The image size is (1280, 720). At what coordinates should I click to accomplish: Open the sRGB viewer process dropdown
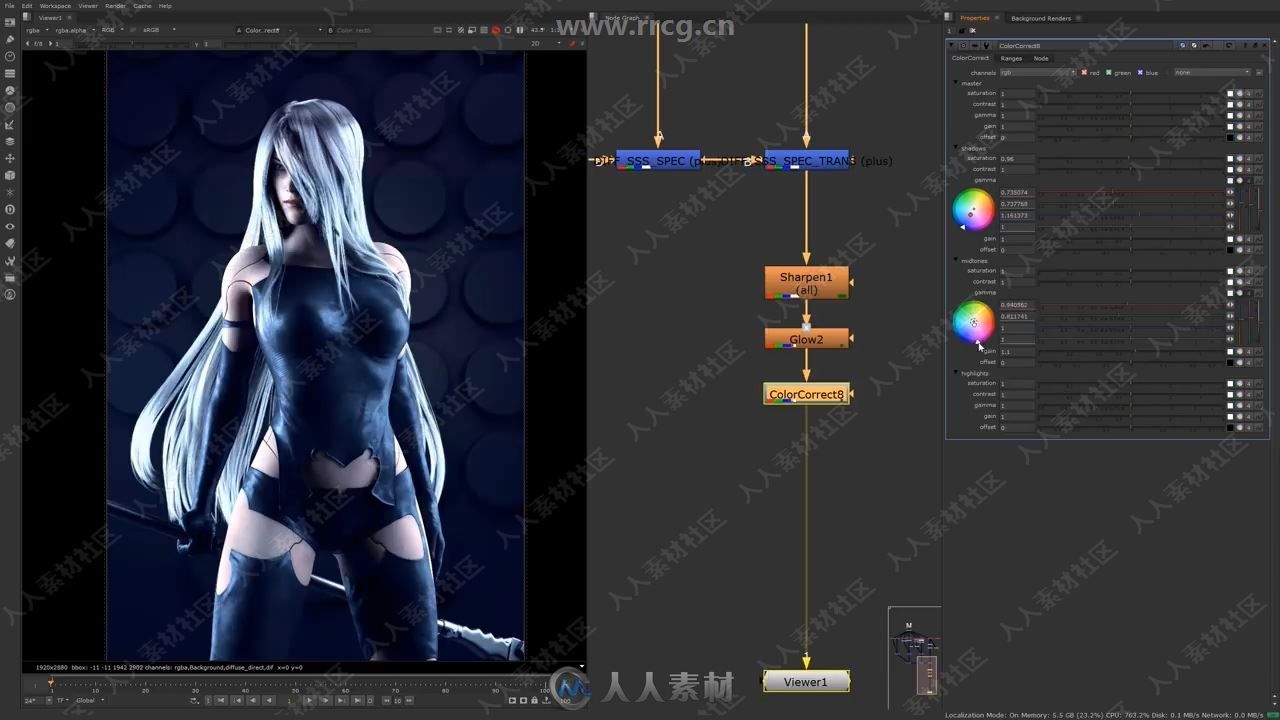click(157, 30)
